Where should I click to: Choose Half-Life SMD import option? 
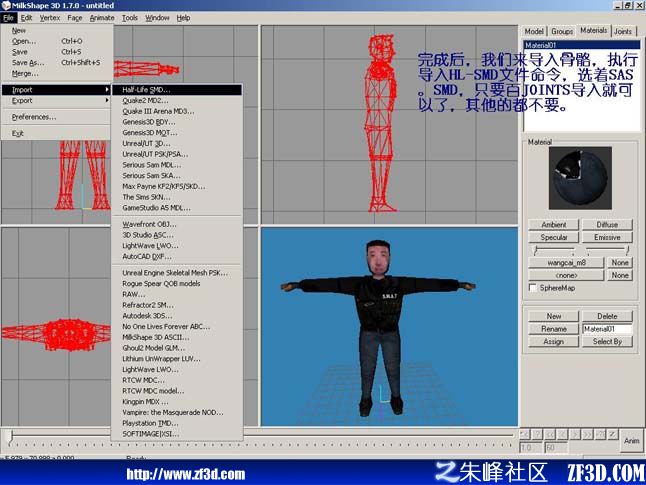(177, 89)
